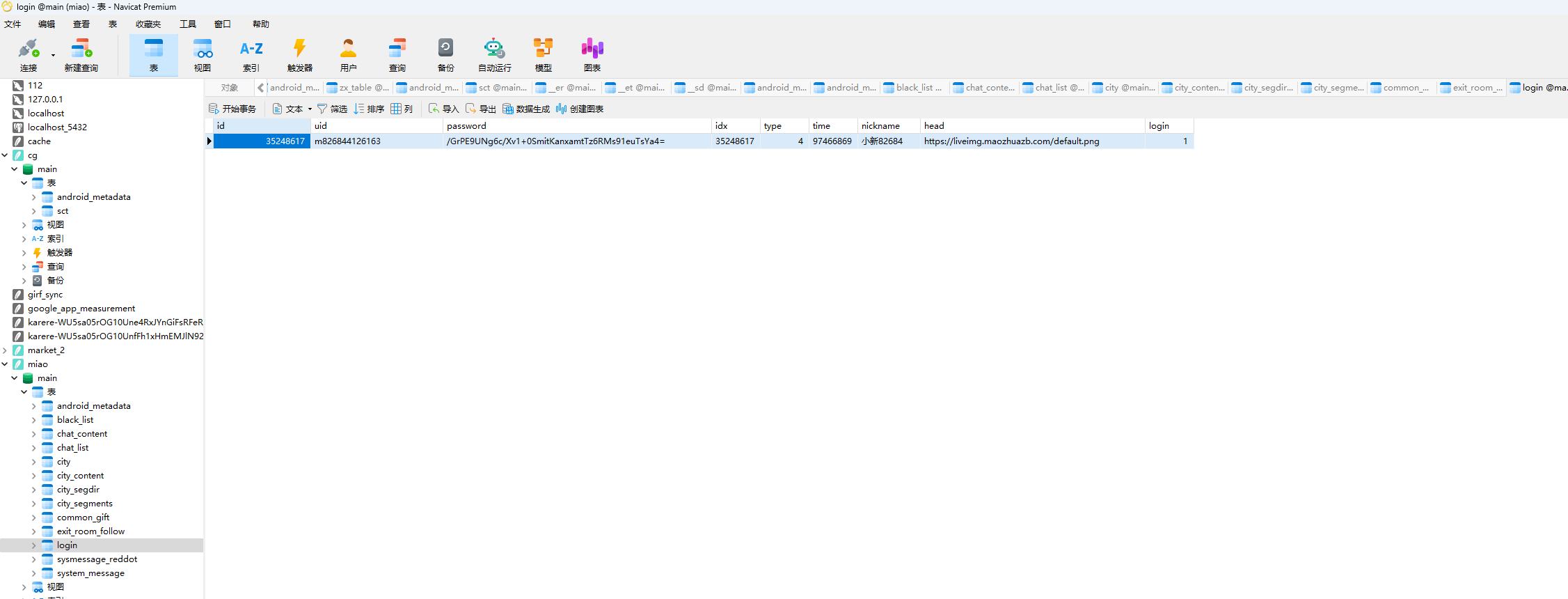Open the Tools (工具) menu
This screenshot has width=1568, height=599.
pos(188,24)
